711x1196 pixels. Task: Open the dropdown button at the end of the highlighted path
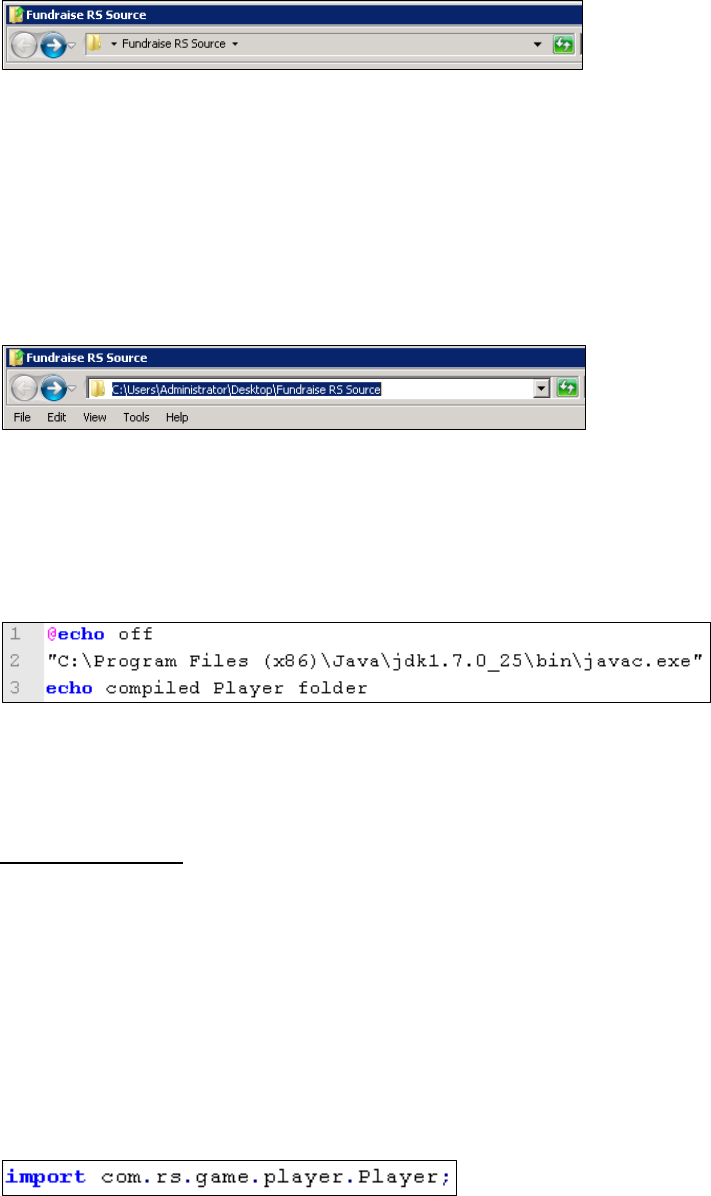click(x=542, y=388)
